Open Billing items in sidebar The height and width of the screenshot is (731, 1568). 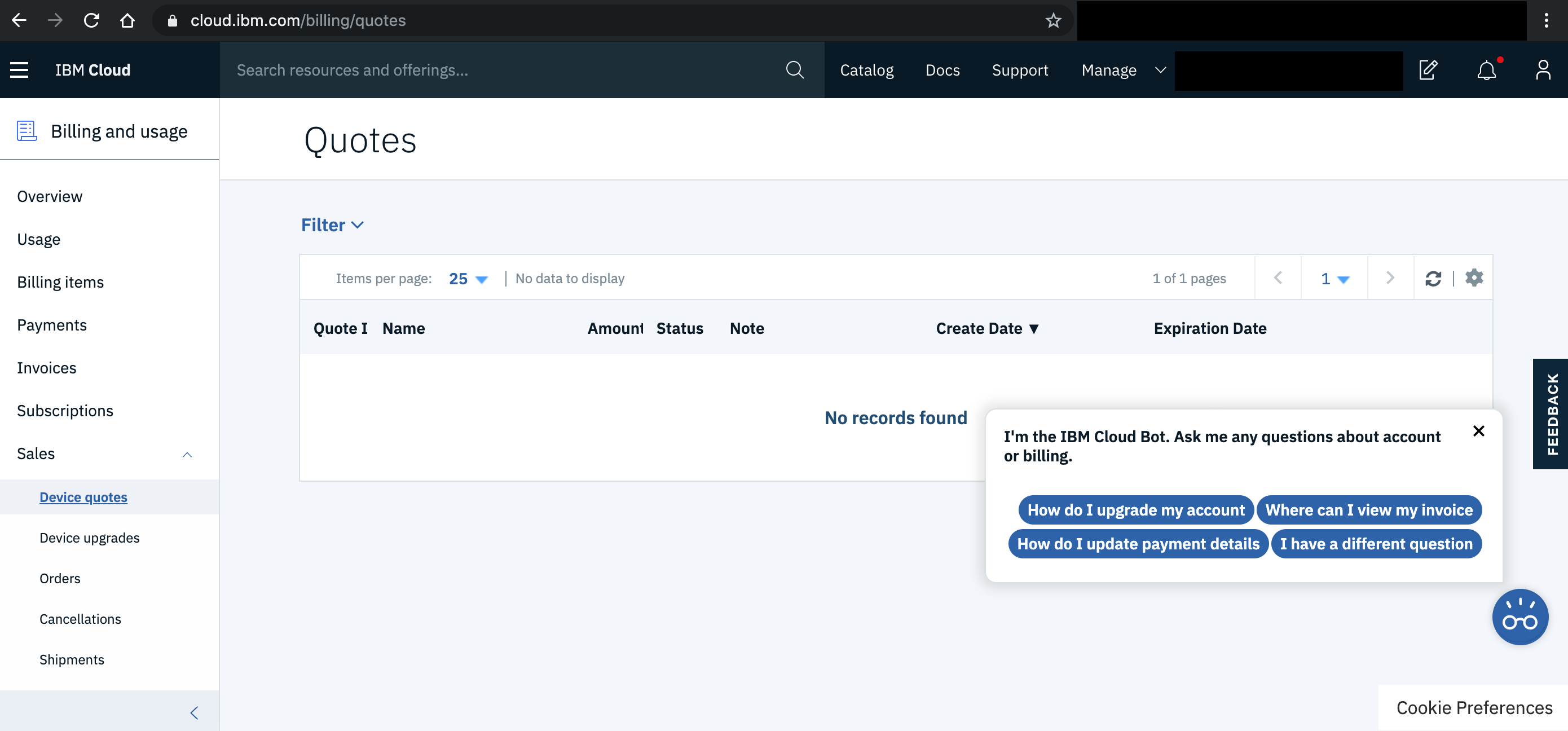[x=60, y=282]
